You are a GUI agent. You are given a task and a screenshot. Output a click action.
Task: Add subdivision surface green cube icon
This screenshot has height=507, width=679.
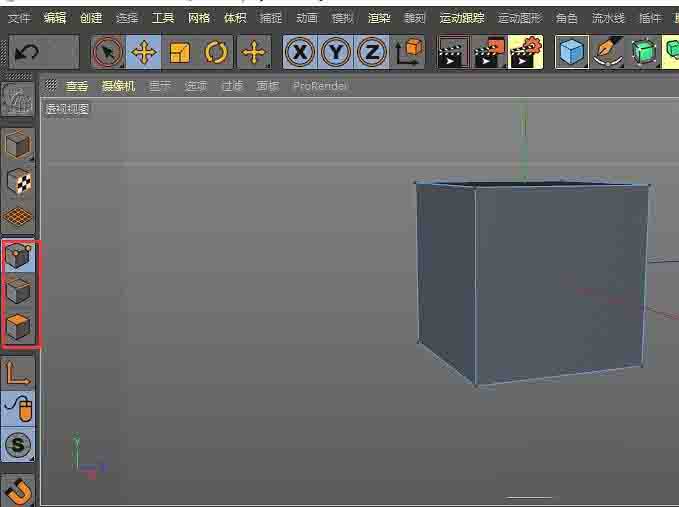[x=644, y=52]
